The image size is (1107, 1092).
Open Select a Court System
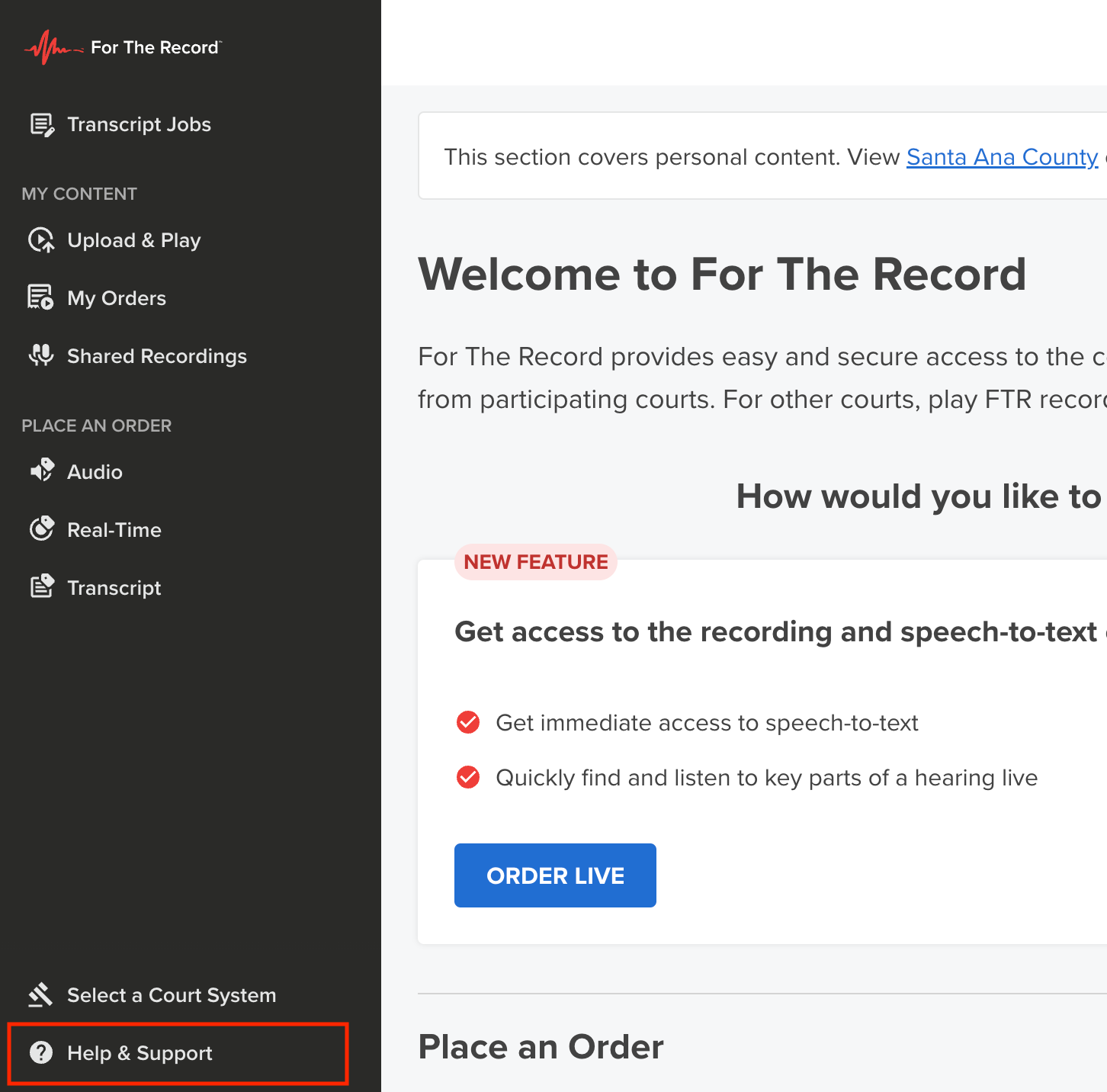172,995
